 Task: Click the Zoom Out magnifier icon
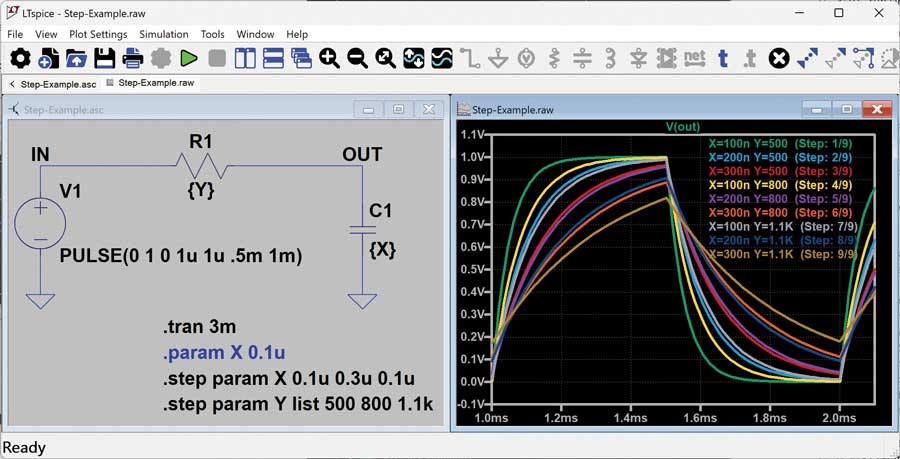[x=357, y=59]
